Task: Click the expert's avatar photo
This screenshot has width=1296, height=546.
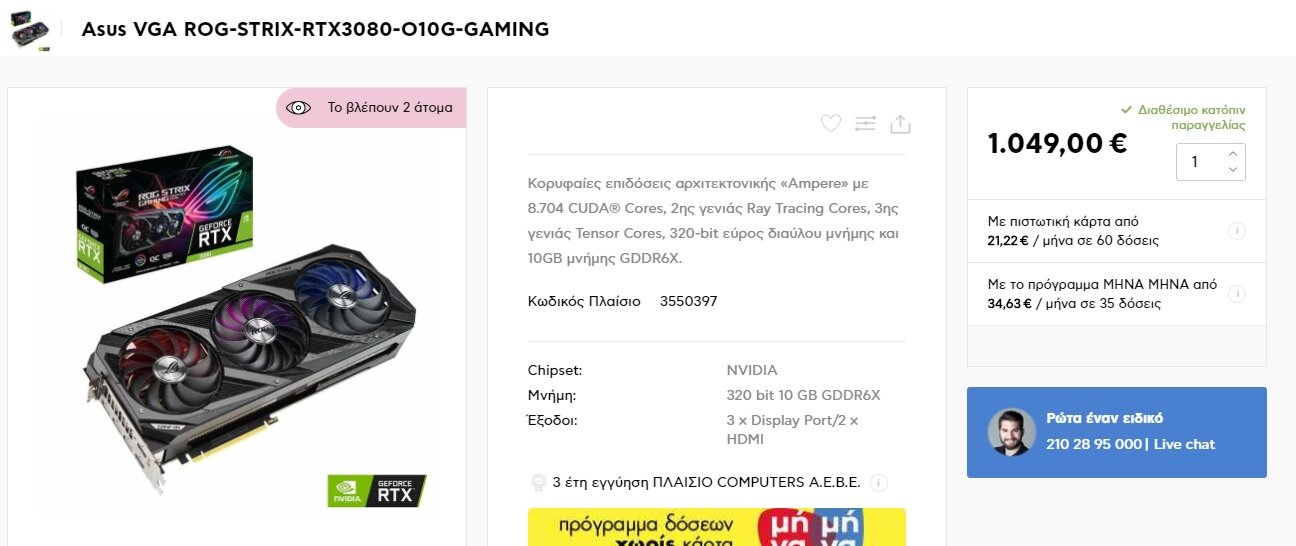Action: pos(1011,432)
